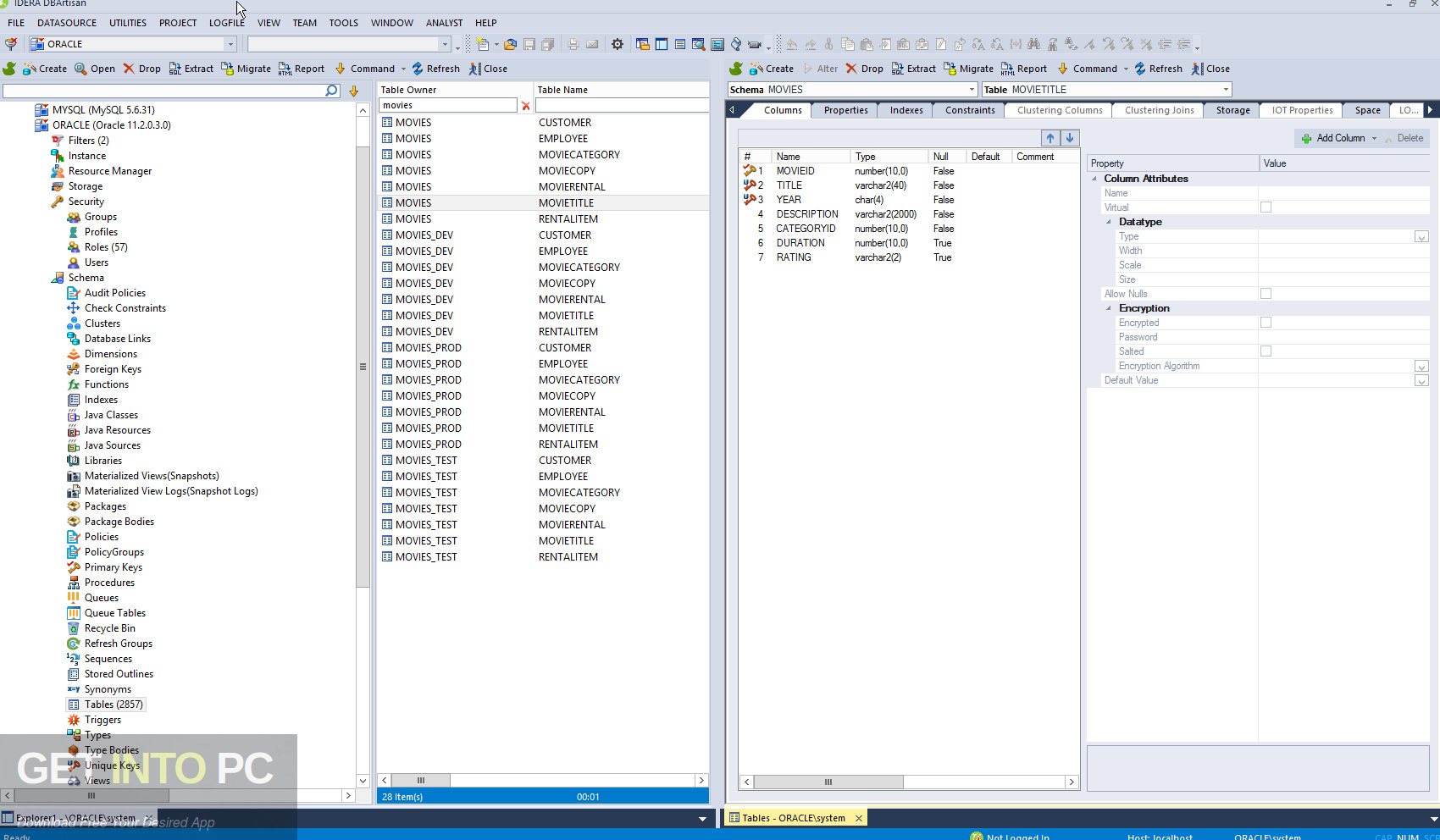
Task: Switch to the Properties tab
Action: click(845, 110)
